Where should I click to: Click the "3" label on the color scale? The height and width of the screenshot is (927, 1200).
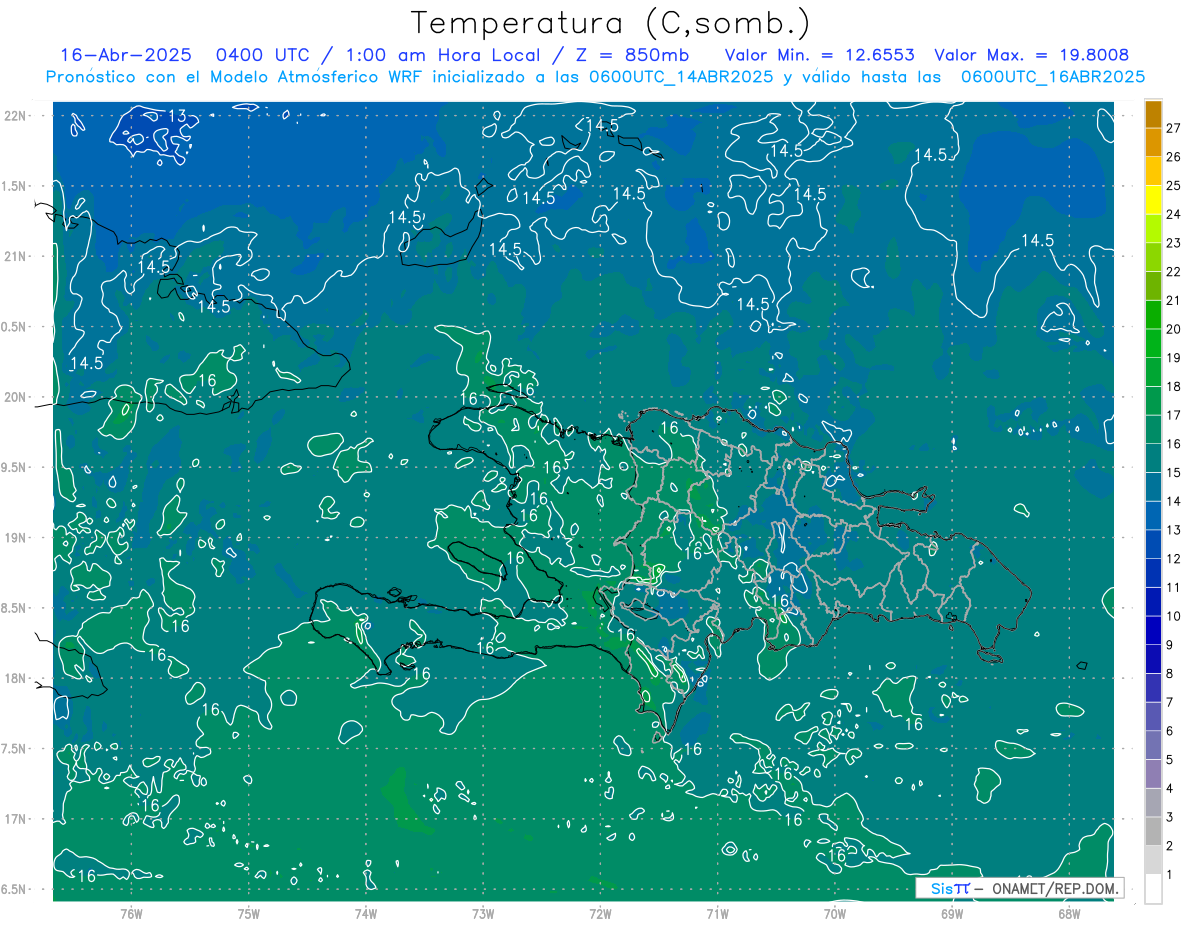(1170, 817)
